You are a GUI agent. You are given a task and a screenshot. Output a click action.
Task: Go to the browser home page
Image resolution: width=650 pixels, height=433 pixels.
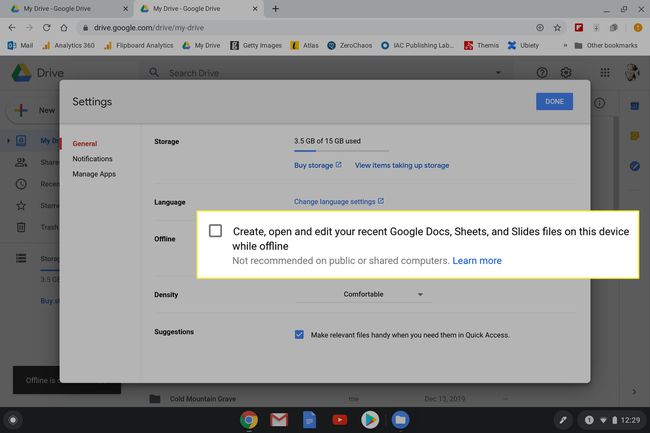pos(64,28)
